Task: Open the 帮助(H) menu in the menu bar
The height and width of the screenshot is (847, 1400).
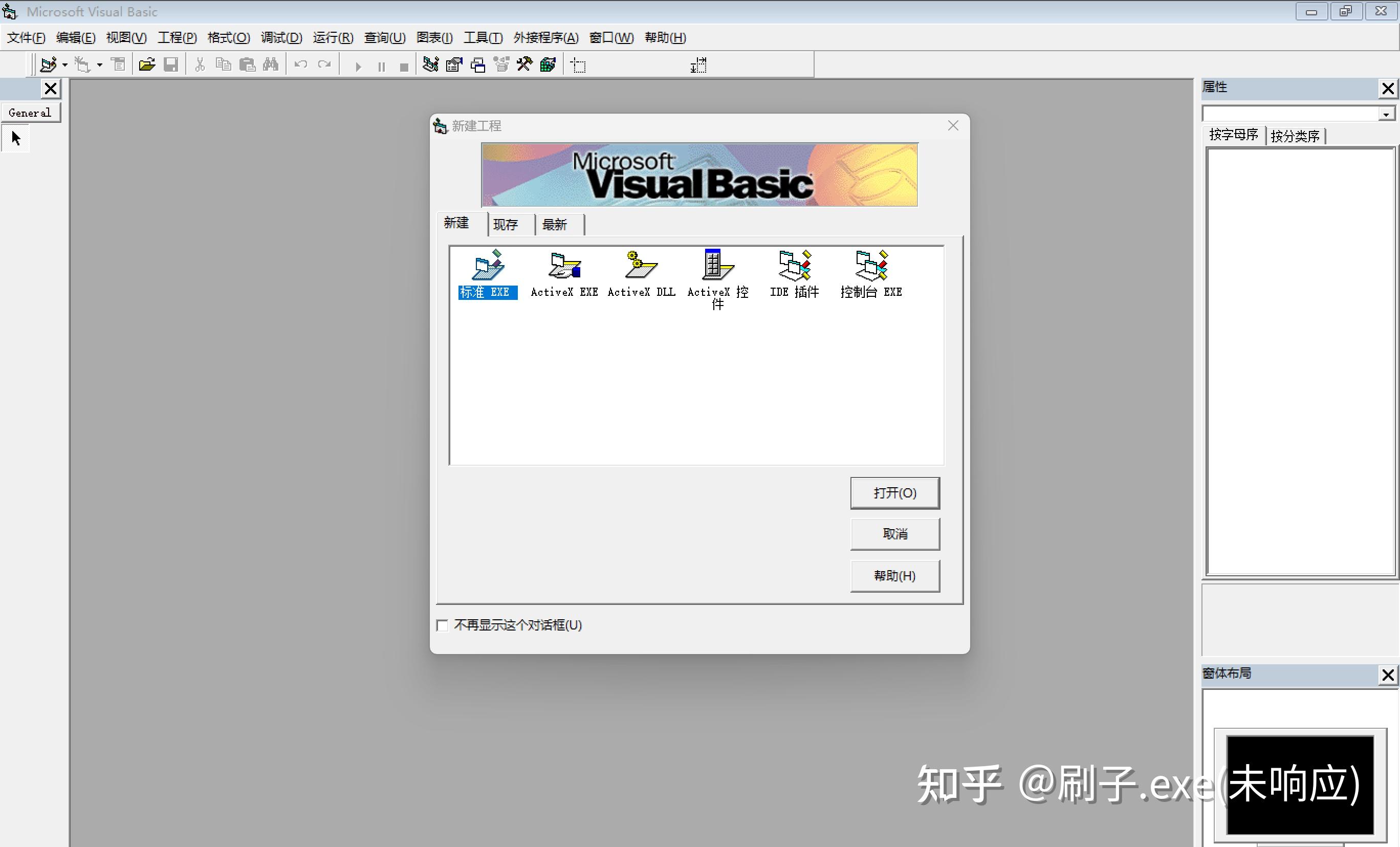Action: pyautogui.click(x=665, y=37)
